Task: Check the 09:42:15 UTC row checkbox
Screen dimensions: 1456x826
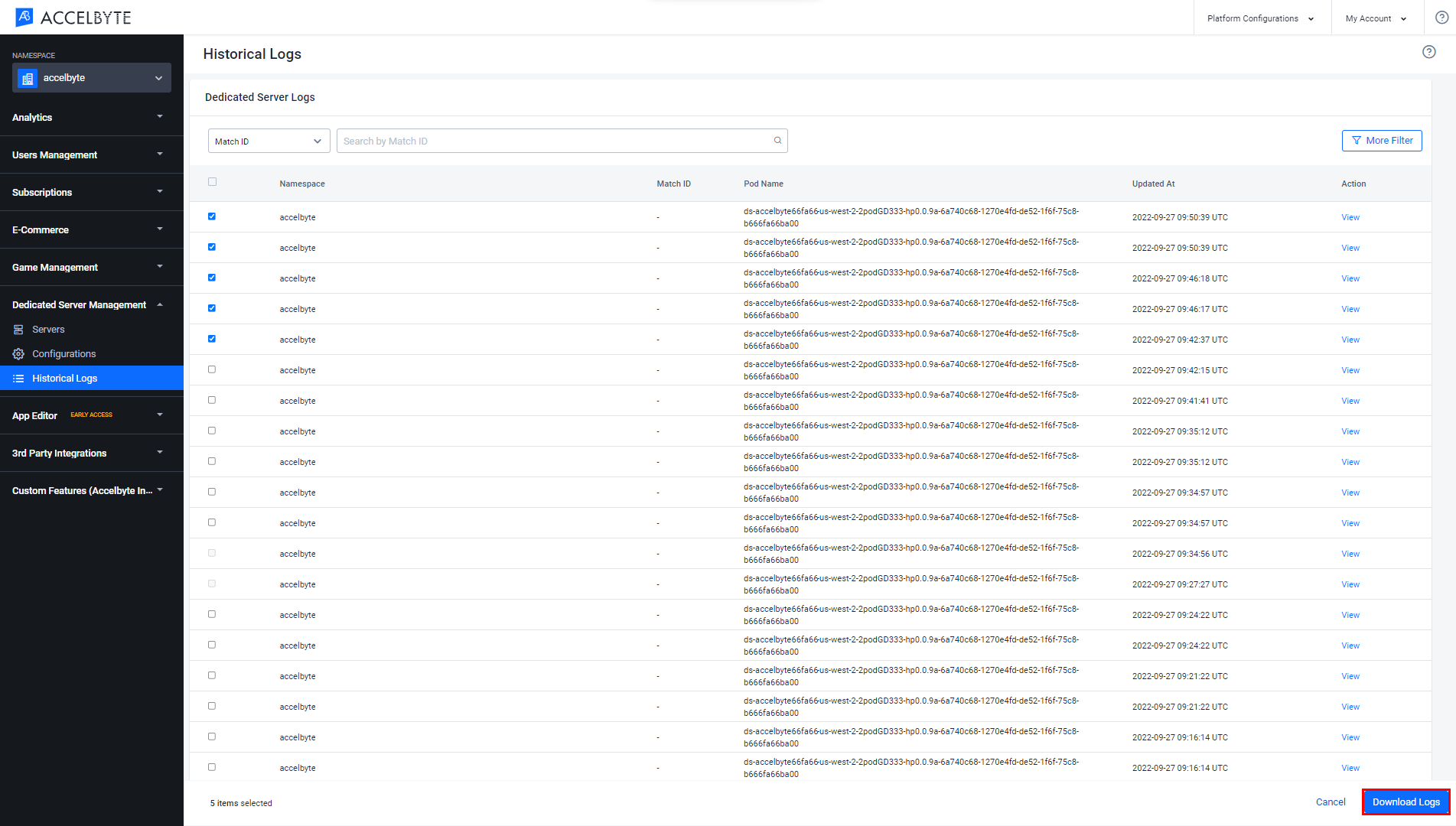Action: tap(212, 369)
